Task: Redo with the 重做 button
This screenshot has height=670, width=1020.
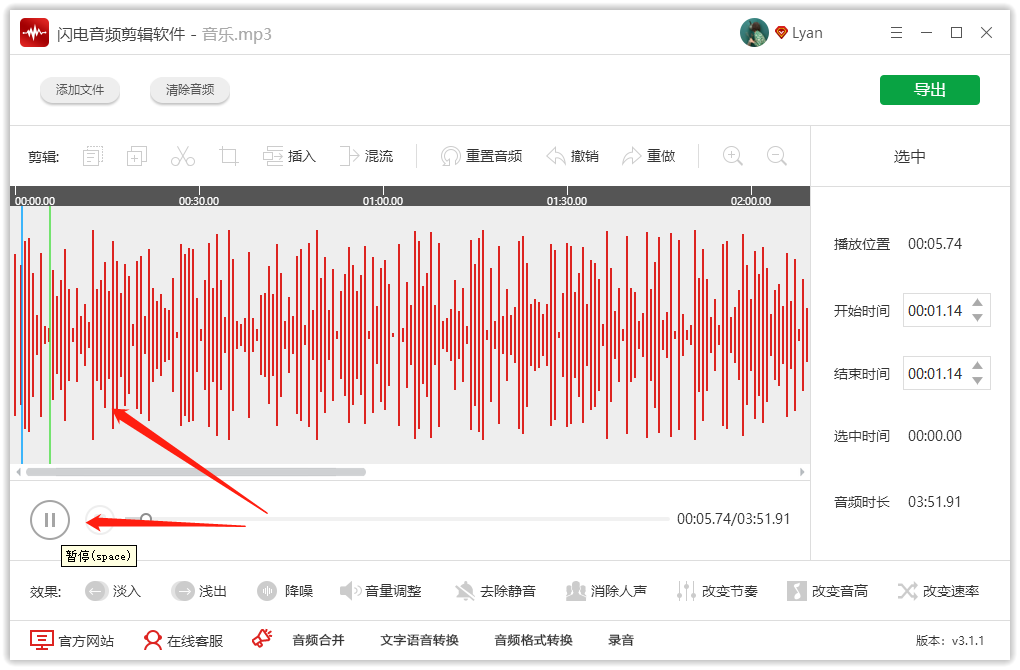Action: click(x=649, y=156)
